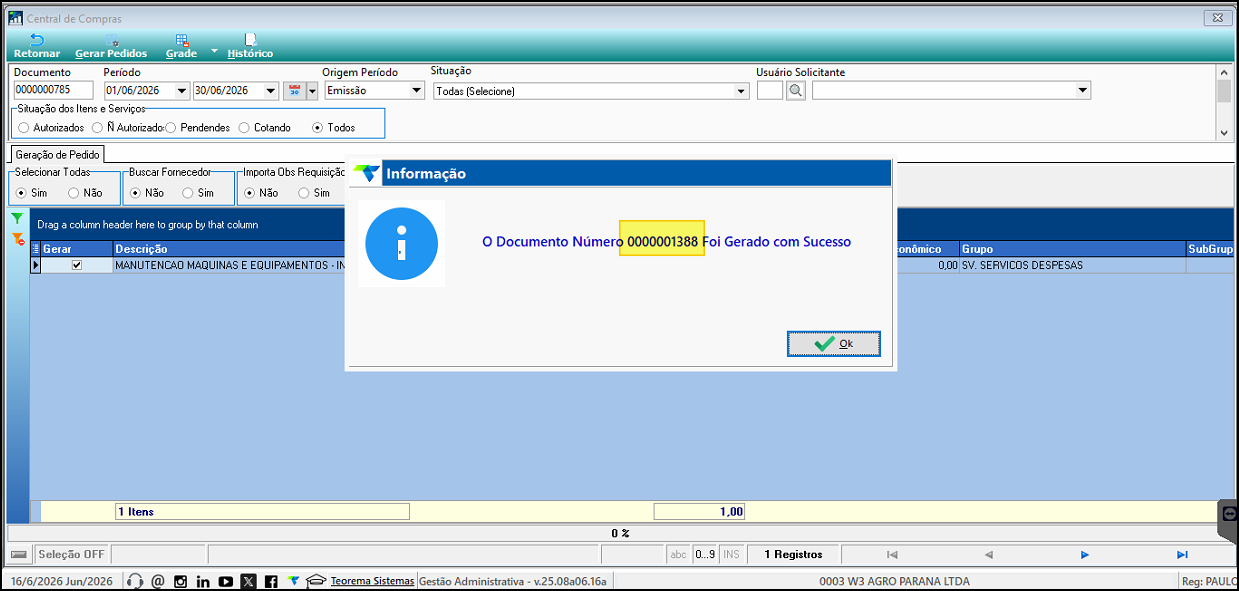The height and width of the screenshot is (591, 1239).
Task: Open the Usuário Solicitante name dropdown
Action: 1083,91
